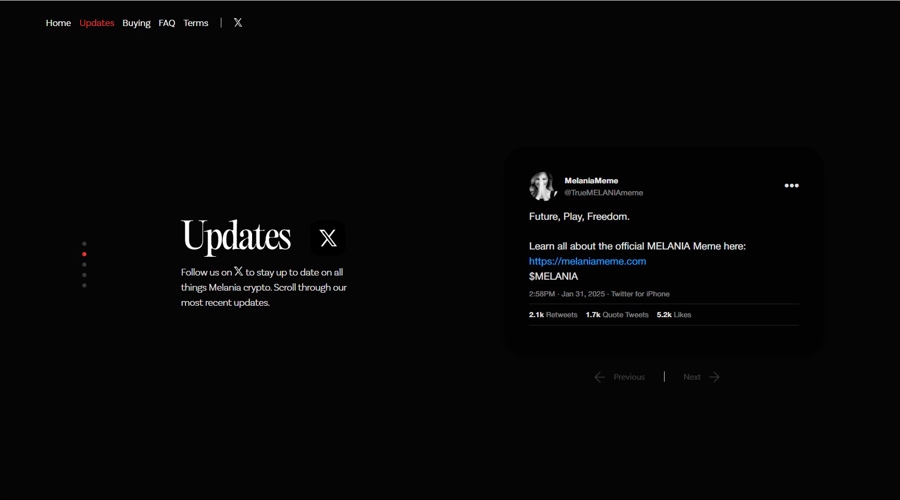Screen dimensions: 900x500
Task: Click the small X logo in follow-us text
Action: click(x=238, y=271)
